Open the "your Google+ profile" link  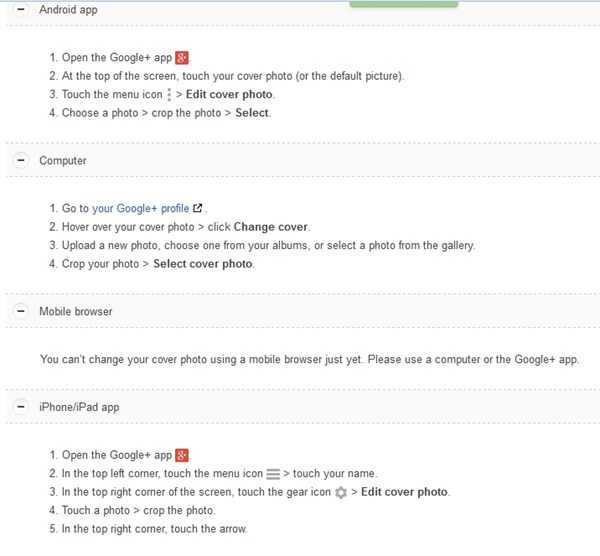pos(140,209)
